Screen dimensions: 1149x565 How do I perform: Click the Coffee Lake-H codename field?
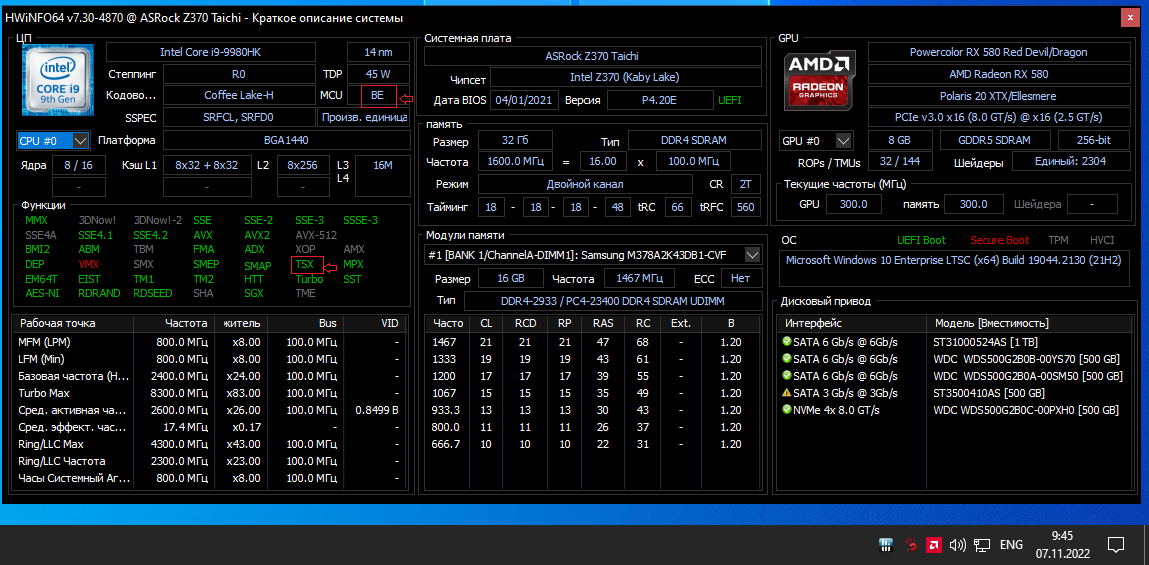point(240,95)
